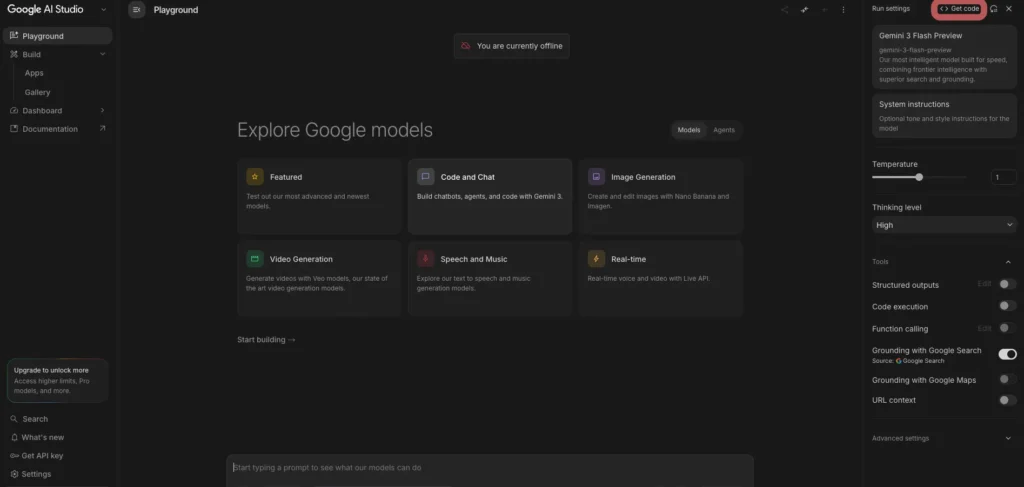Open the Thinking level dropdown showing High
The width and height of the screenshot is (1024, 487).
(944, 225)
